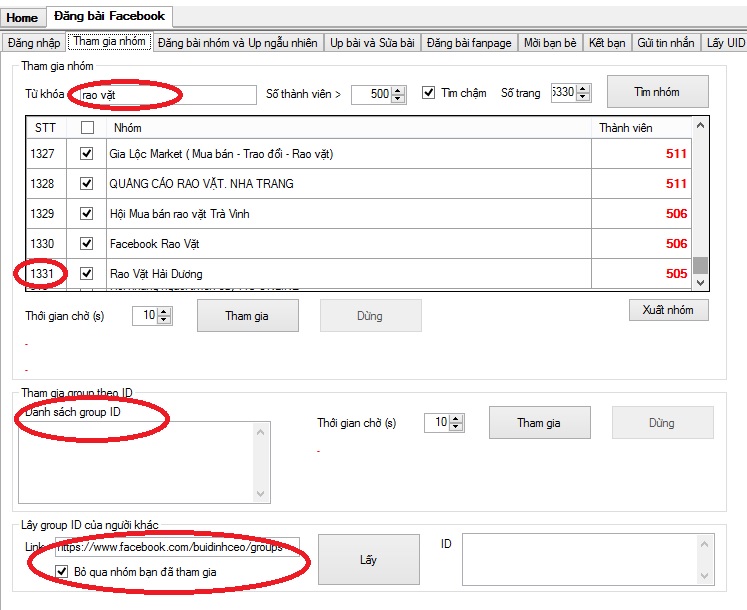Open the Mời bạn bè tab
747x610 pixels.
[550, 43]
